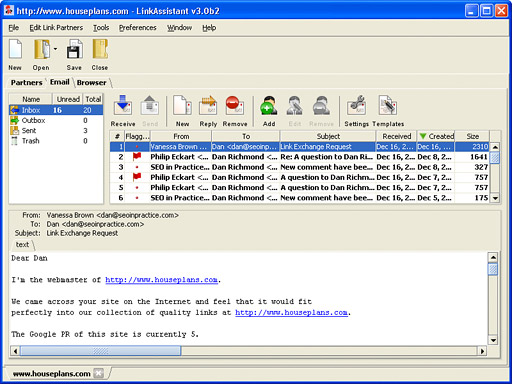Toggle red flag on email row 4
The image size is (512, 384).
click(137, 177)
